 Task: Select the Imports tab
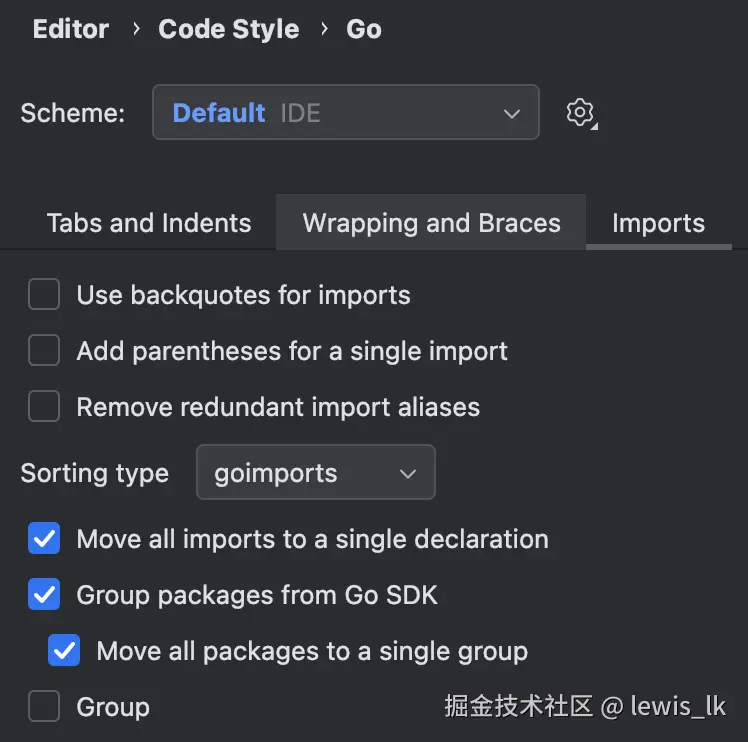click(x=658, y=223)
